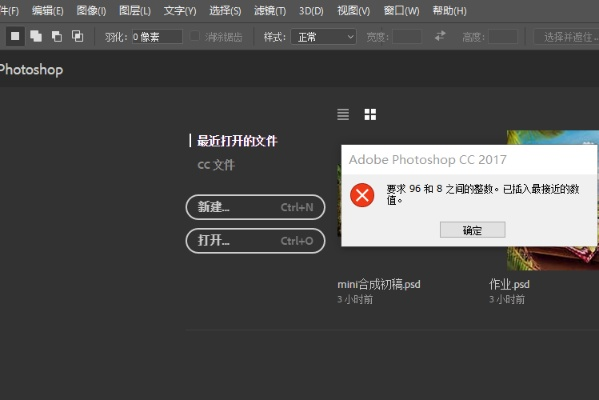599x400 pixels.
Task: Open the 3D(D) menu
Action: pos(311,11)
